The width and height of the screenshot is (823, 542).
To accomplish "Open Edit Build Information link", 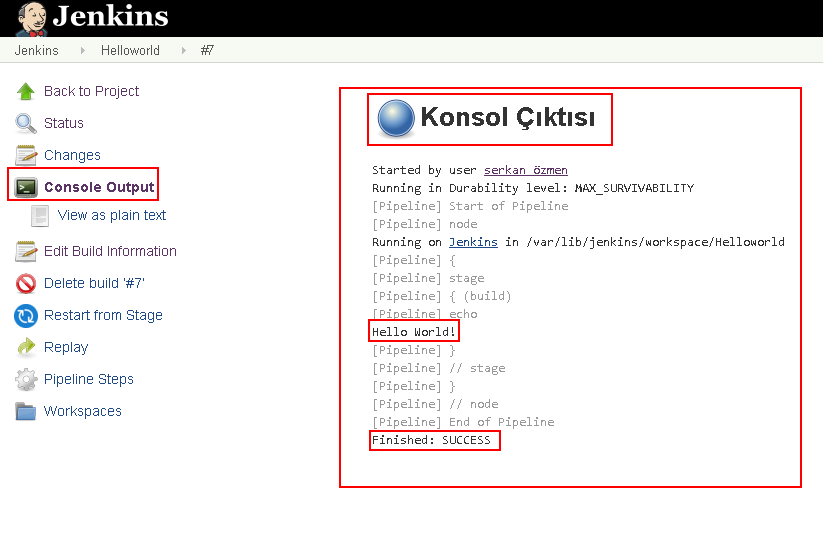I will (110, 251).
